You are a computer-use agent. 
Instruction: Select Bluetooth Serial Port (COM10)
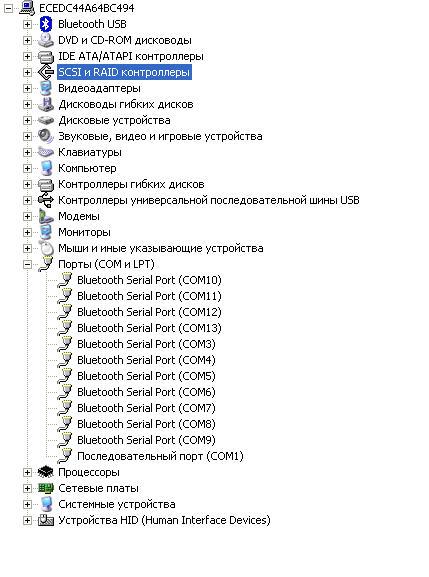[149, 280]
